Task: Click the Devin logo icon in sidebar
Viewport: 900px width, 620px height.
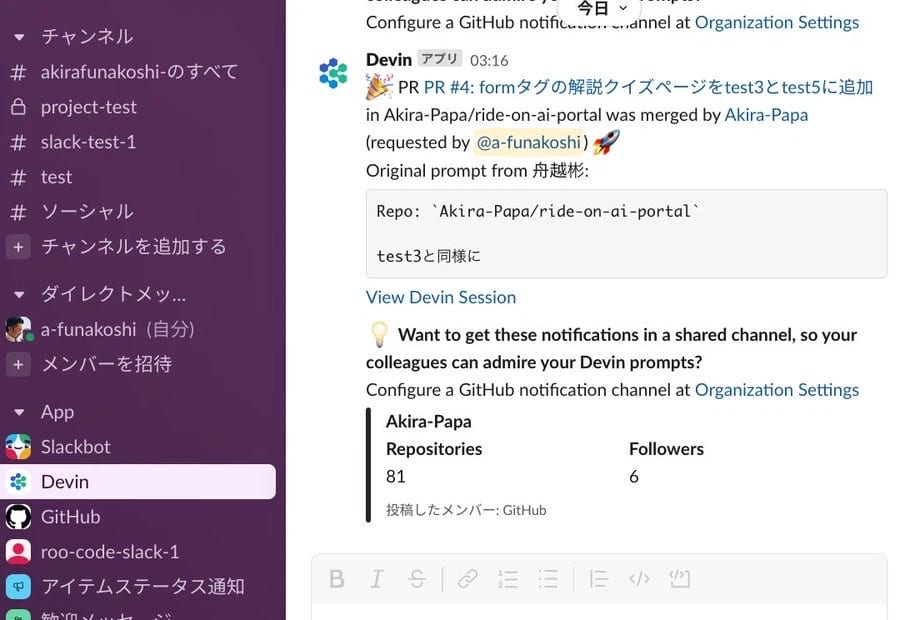Action: [18, 482]
